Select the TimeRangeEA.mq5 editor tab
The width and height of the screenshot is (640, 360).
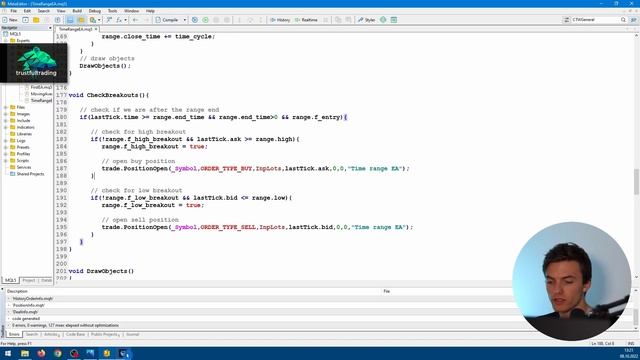pyautogui.click(x=76, y=29)
